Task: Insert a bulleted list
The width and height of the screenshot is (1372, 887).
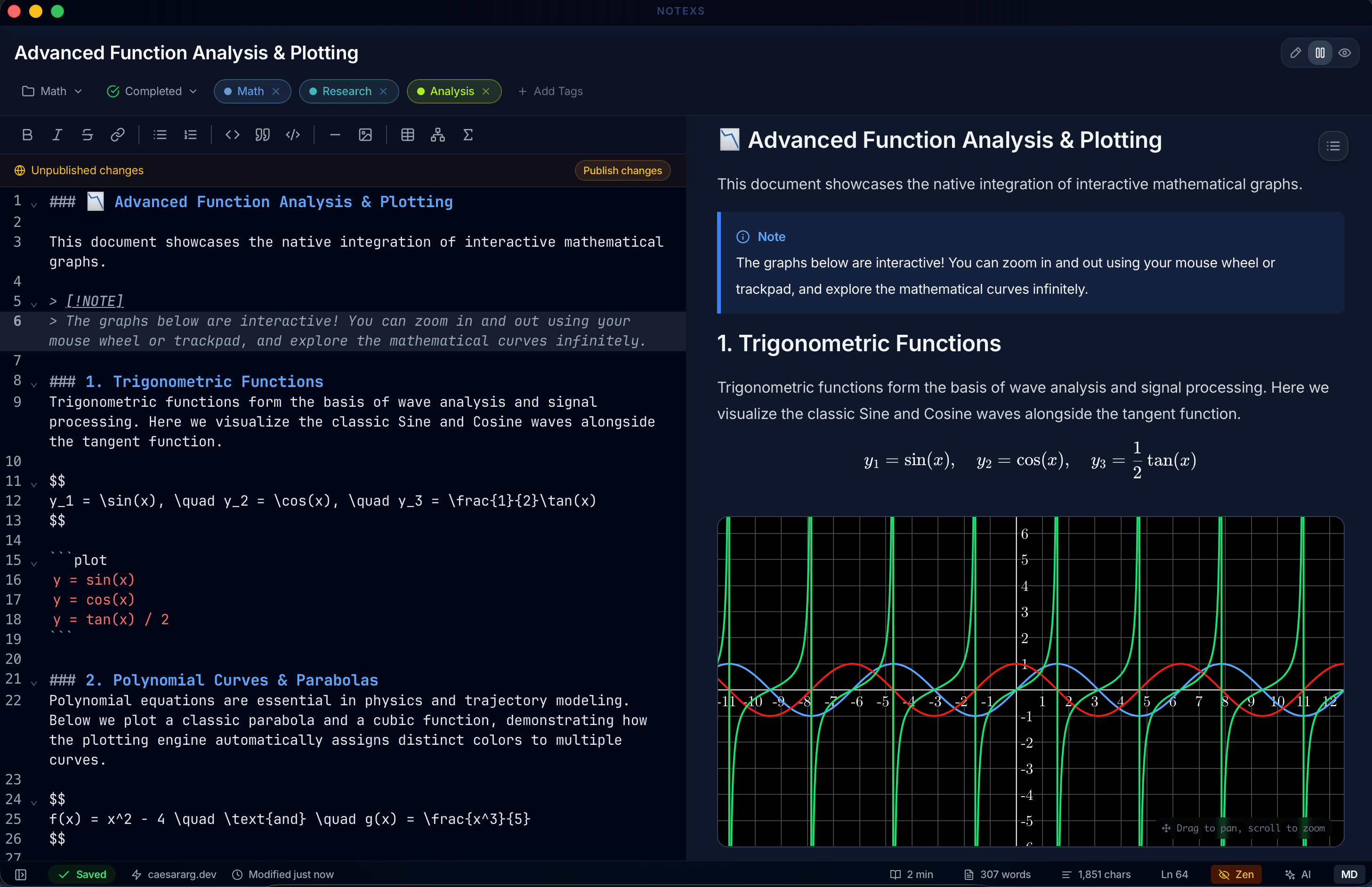Action: (x=160, y=135)
